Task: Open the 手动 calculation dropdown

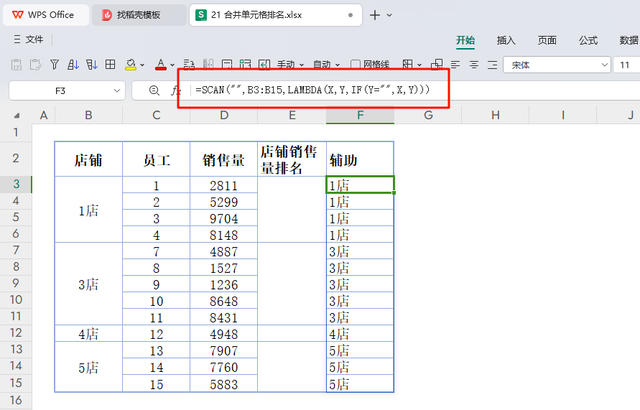Action: coord(290,64)
